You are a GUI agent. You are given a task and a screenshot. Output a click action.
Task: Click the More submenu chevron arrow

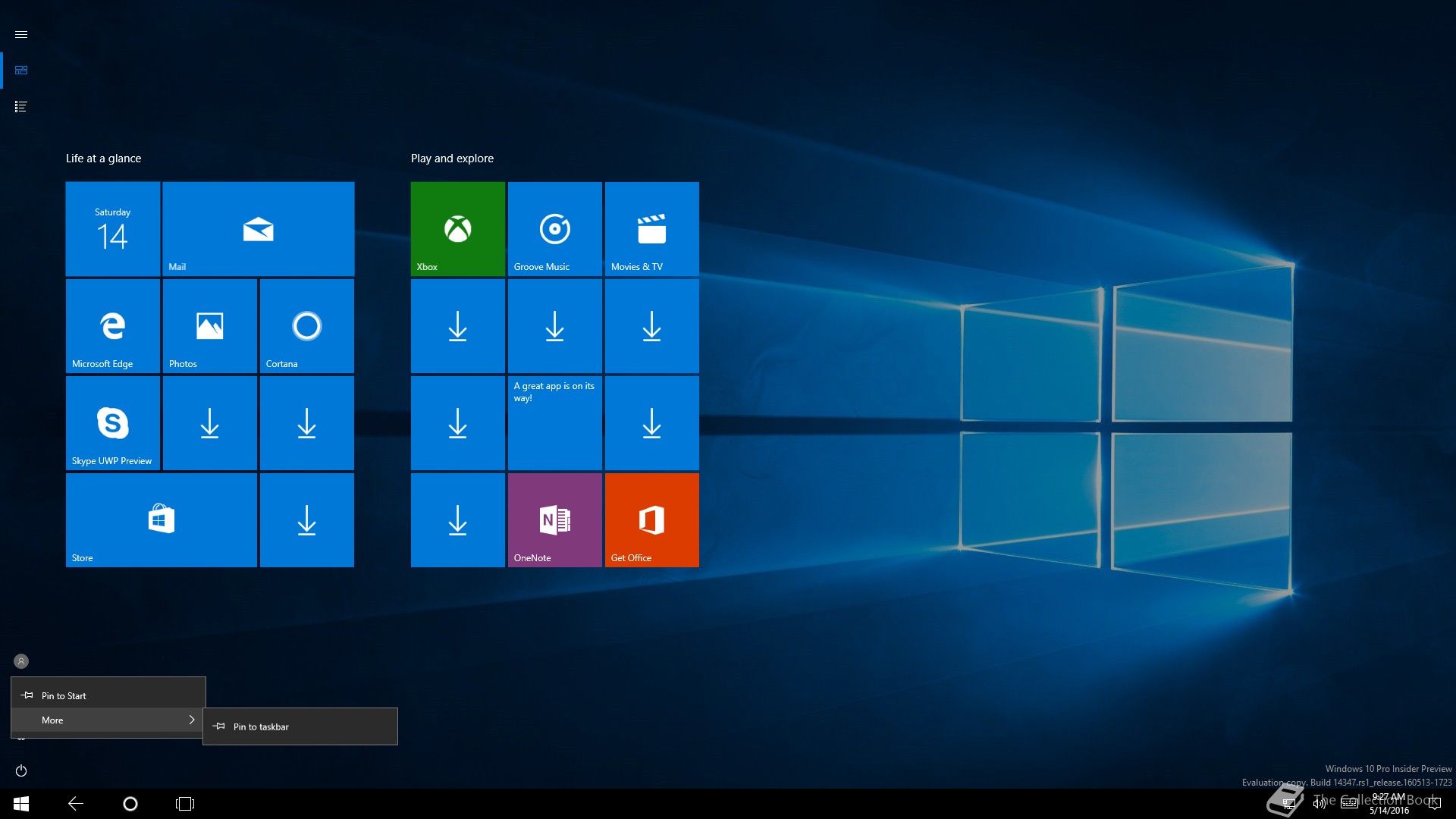click(192, 720)
